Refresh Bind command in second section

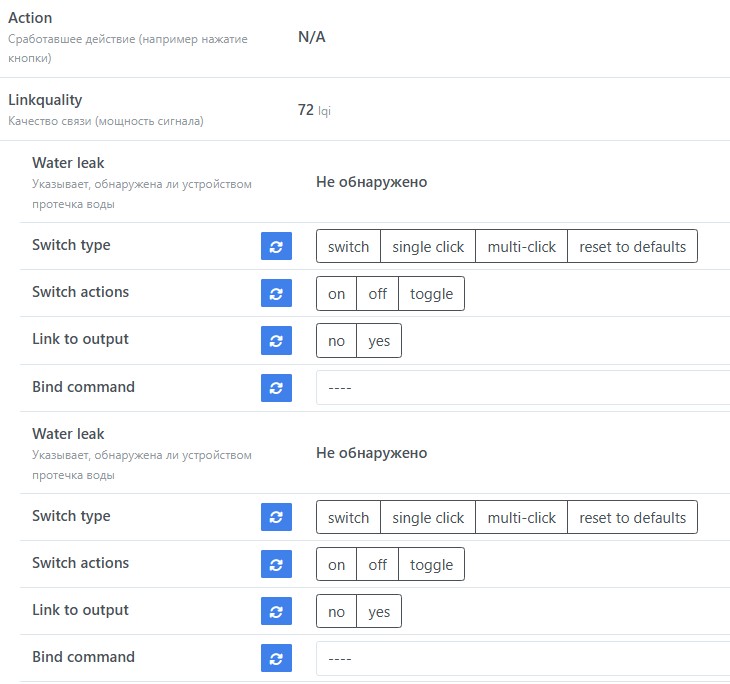[276, 658]
